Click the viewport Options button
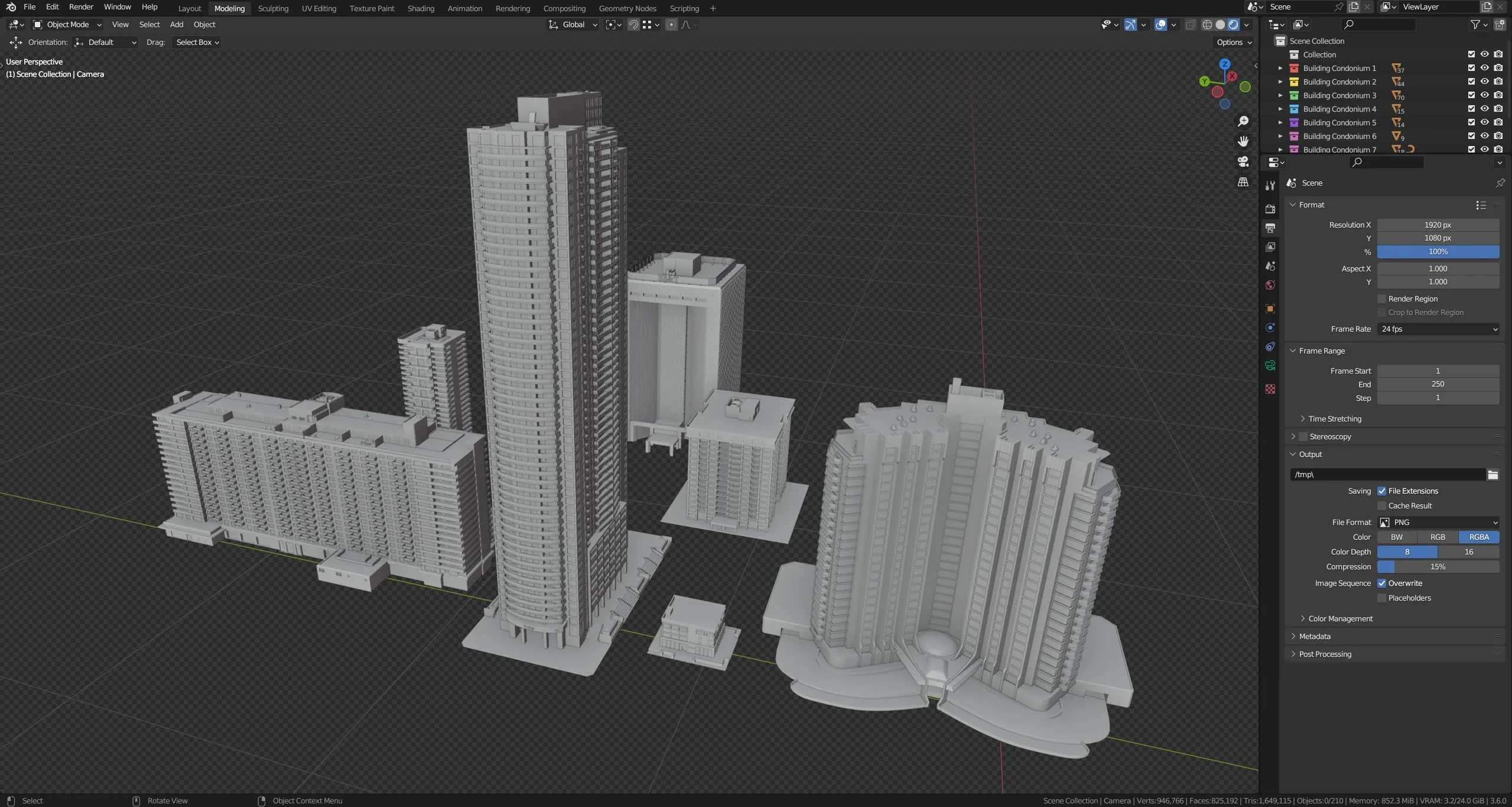This screenshot has height=807, width=1512. coord(1234,42)
